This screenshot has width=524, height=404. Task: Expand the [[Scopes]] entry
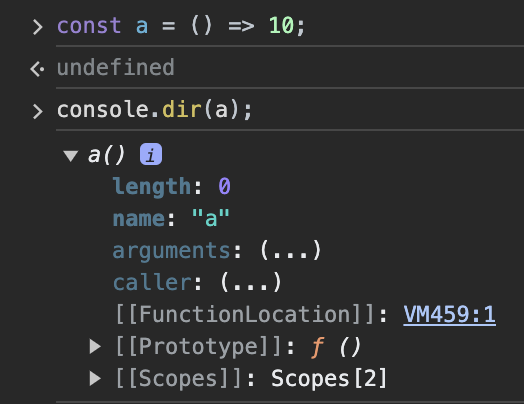96,379
